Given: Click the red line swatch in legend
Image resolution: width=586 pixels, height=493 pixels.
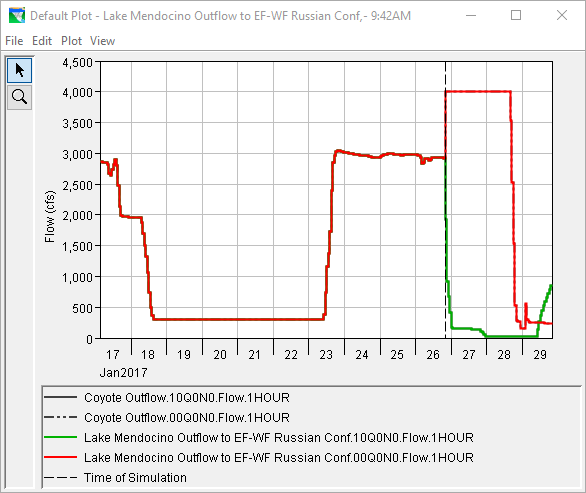Looking at the screenshot, I should click(61, 457).
